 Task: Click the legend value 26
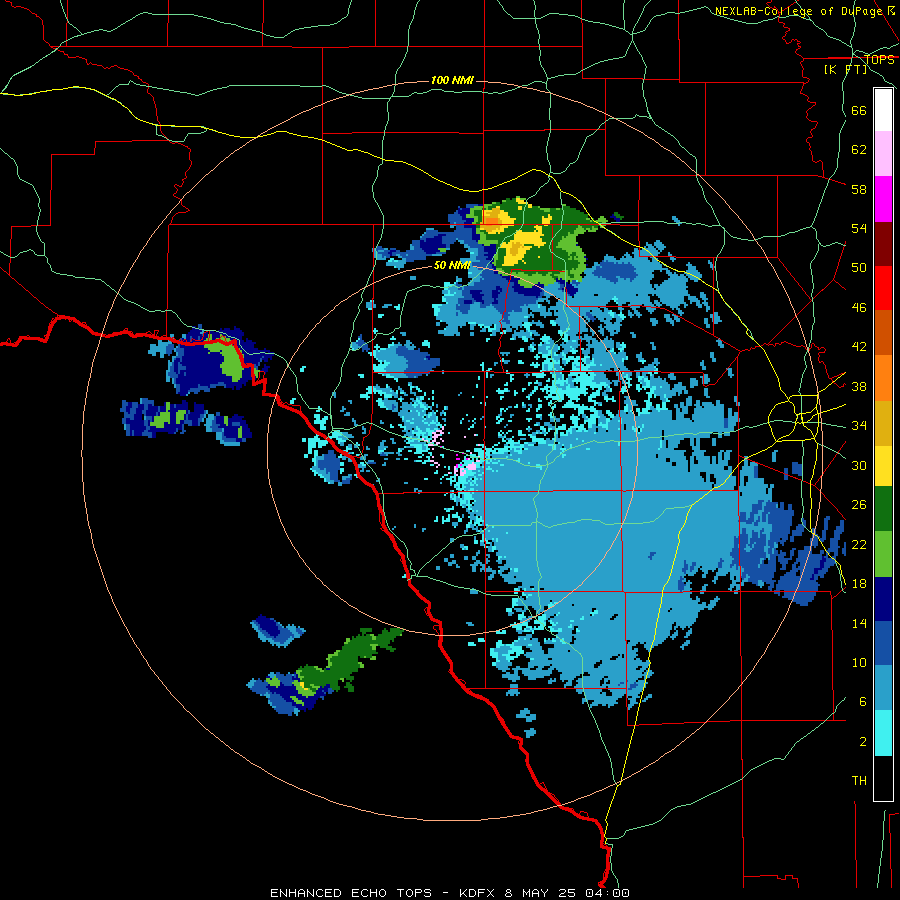pyautogui.click(x=859, y=505)
